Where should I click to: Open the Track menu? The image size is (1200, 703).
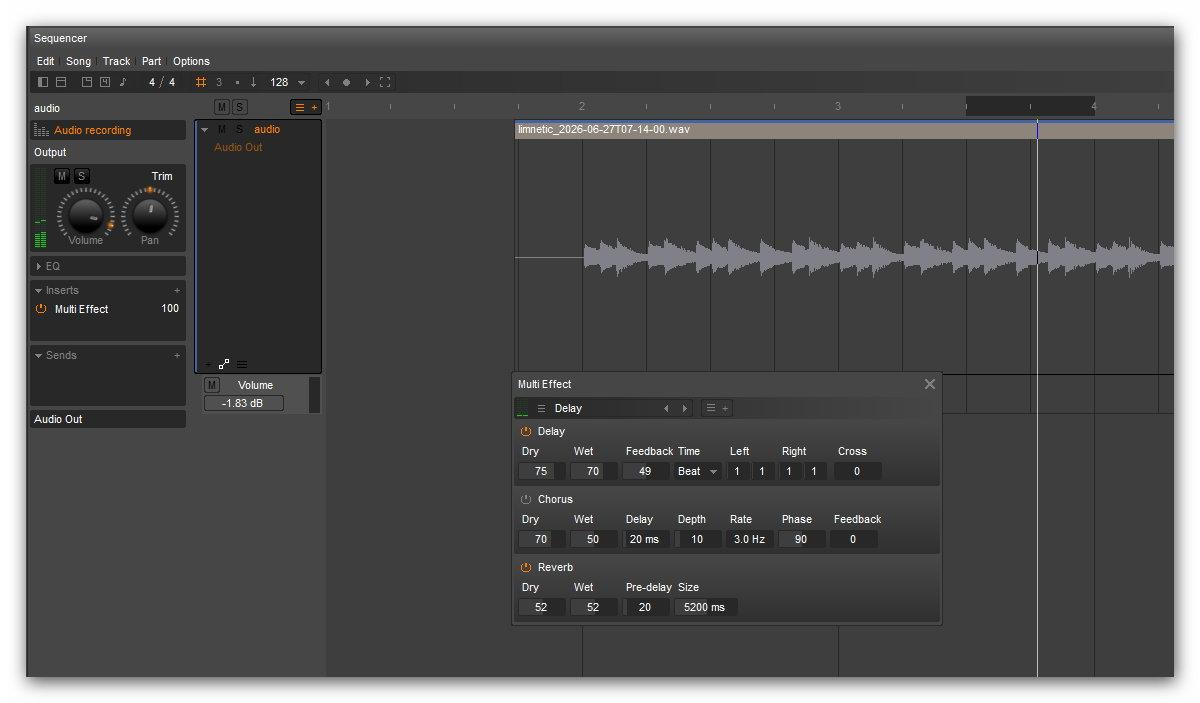116,61
